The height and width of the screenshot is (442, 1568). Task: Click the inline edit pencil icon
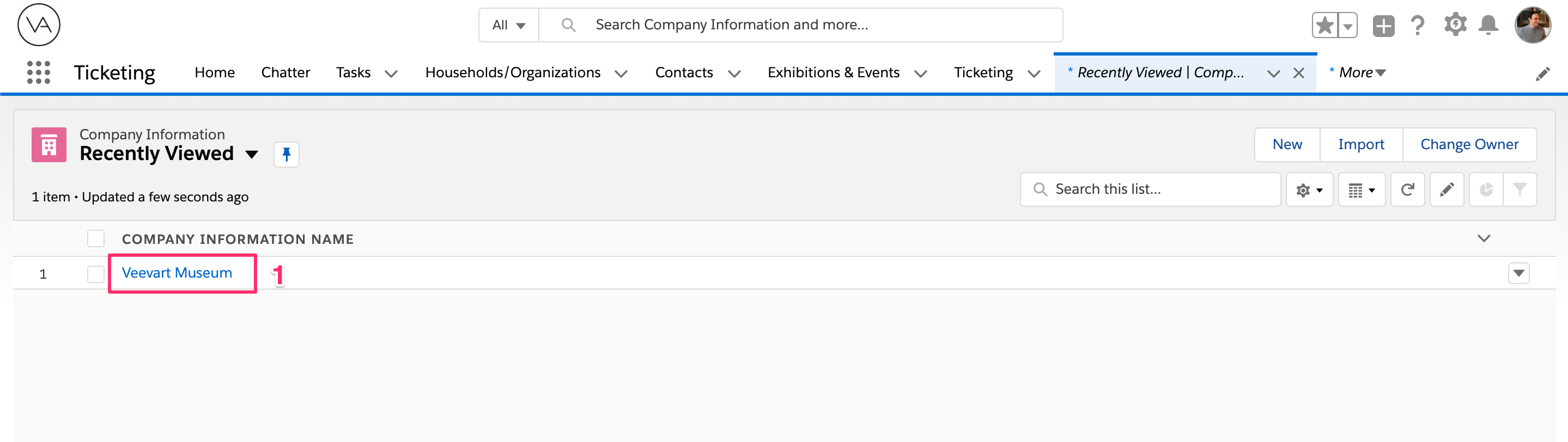click(1447, 189)
